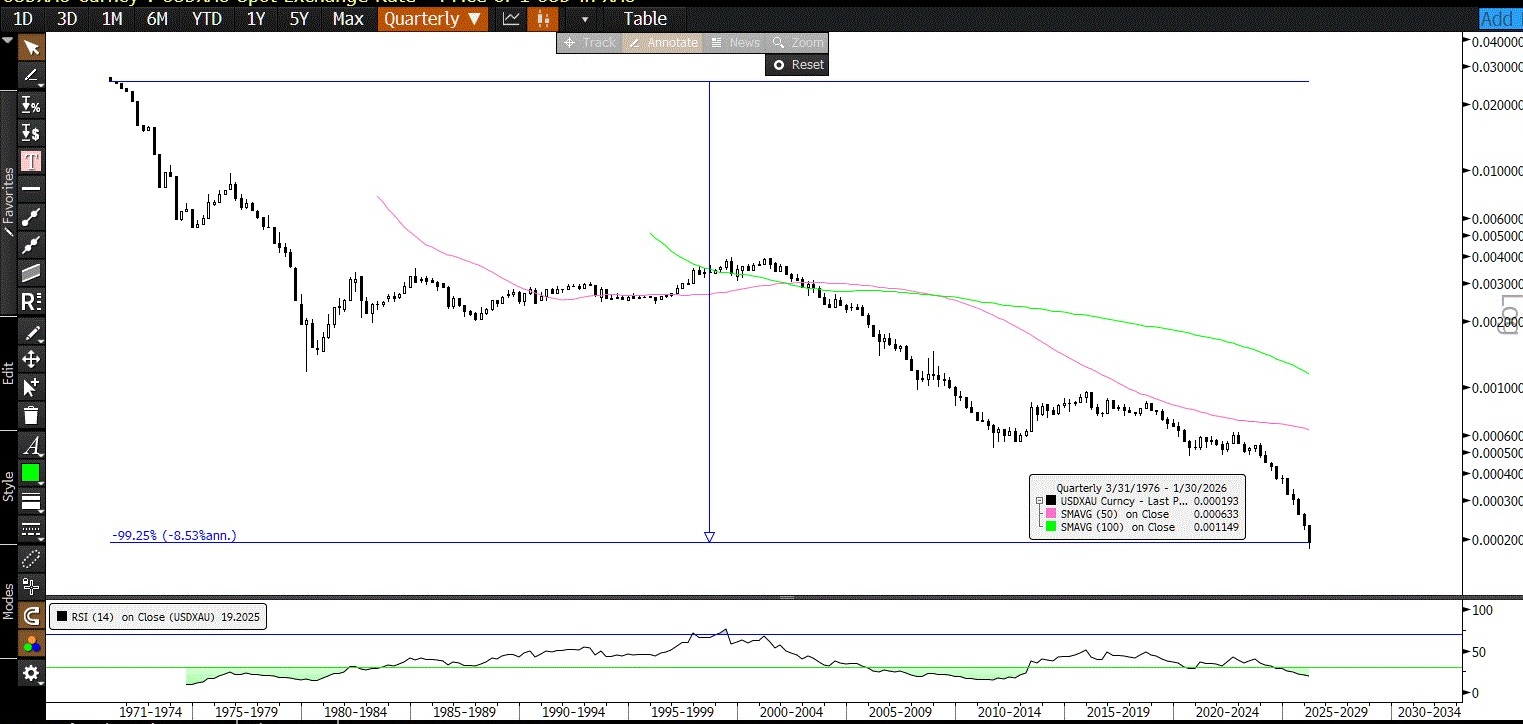Open chart type dropdown arrow beside candlestick

[x=584, y=19]
